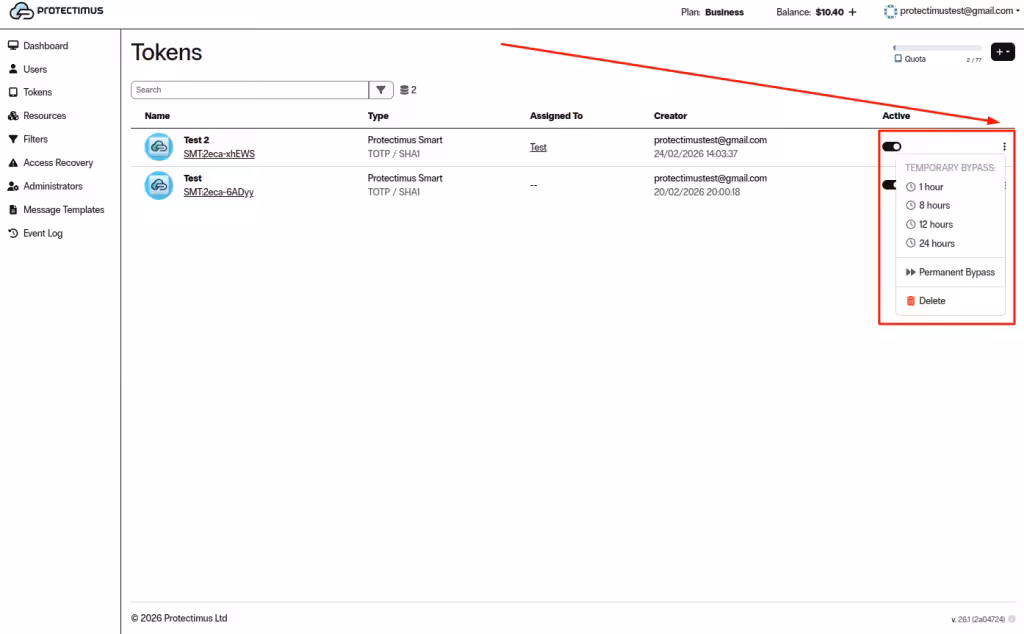The image size is (1024, 634).
Task: Delete the Test 2 token
Action: [x=950, y=300]
